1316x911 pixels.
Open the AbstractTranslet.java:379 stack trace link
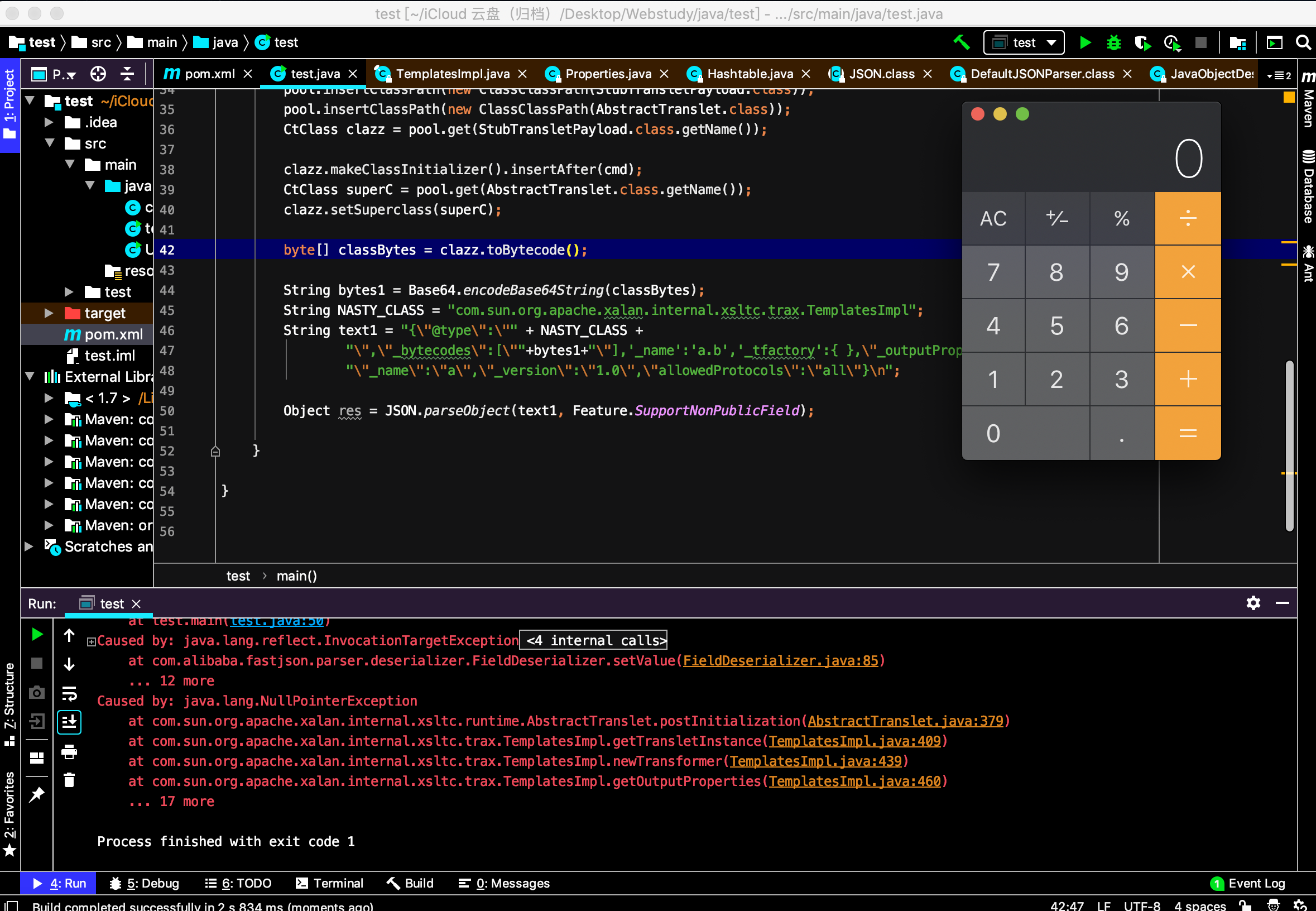point(905,721)
